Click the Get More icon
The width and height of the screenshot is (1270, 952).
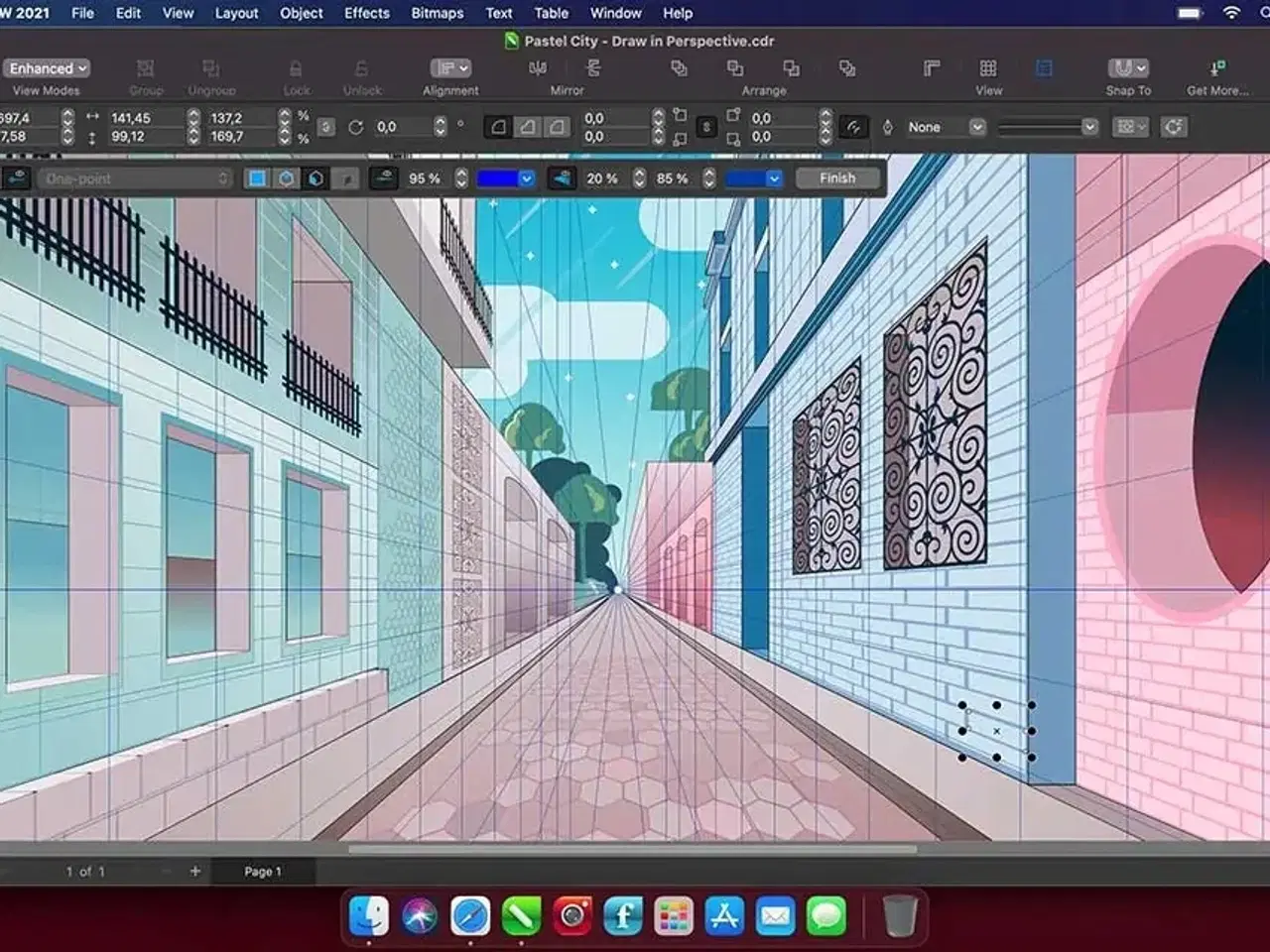[1217, 68]
